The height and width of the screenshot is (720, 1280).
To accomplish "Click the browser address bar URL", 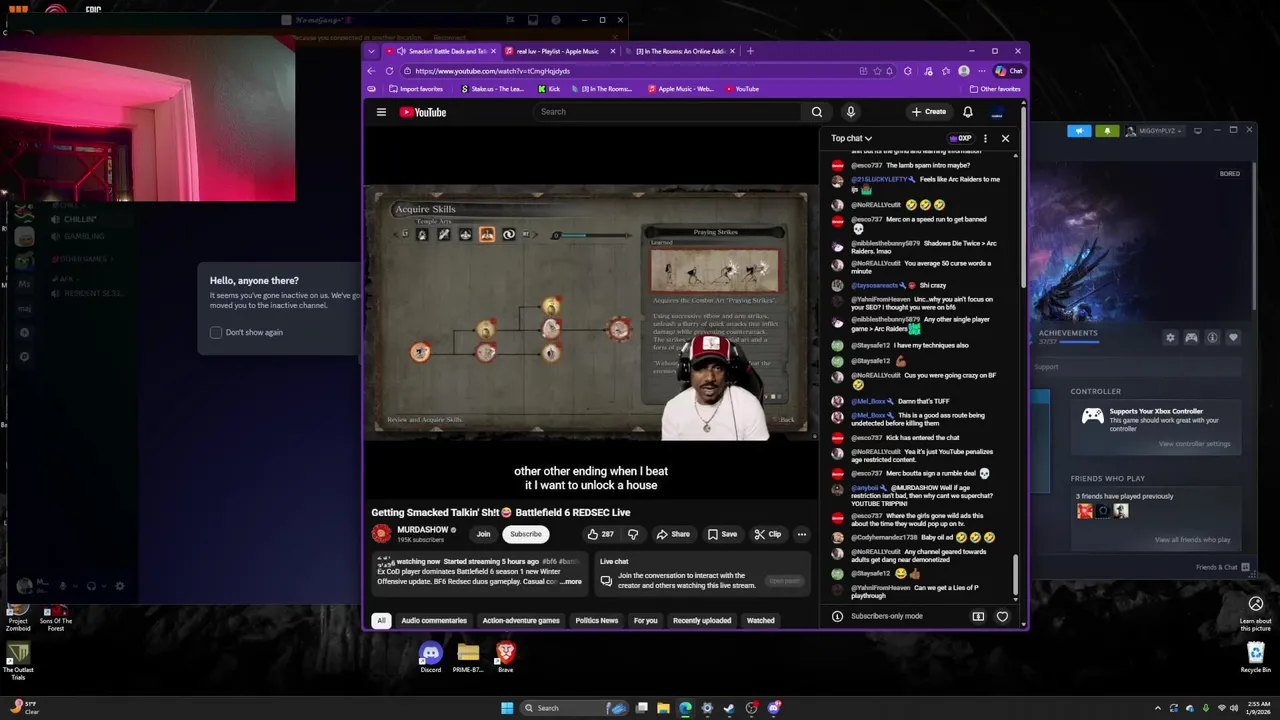I will (x=492, y=71).
